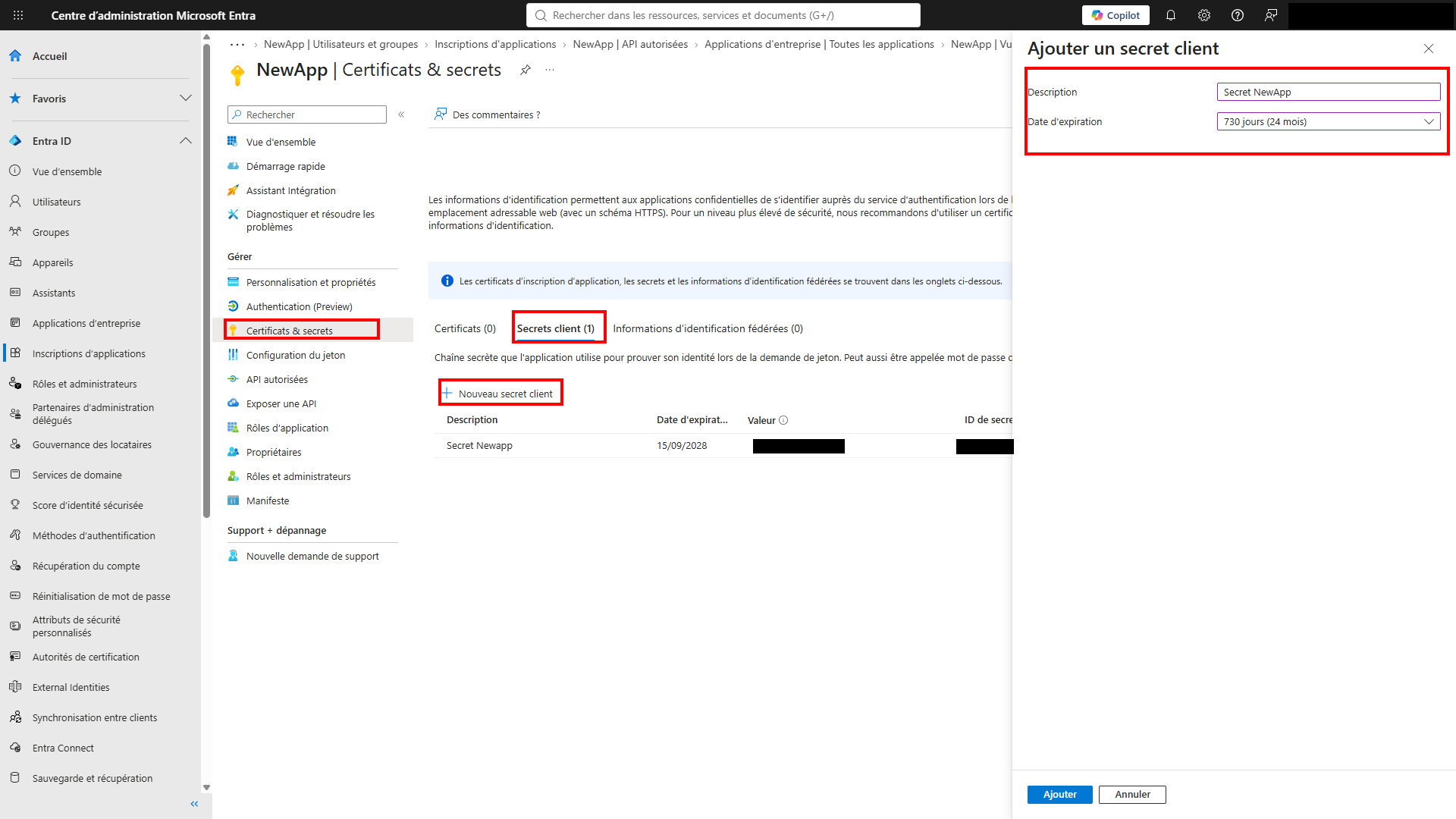Viewport: 1456px width, 819px height.
Task: Expand the Favoris section chevron
Action: click(x=186, y=99)
